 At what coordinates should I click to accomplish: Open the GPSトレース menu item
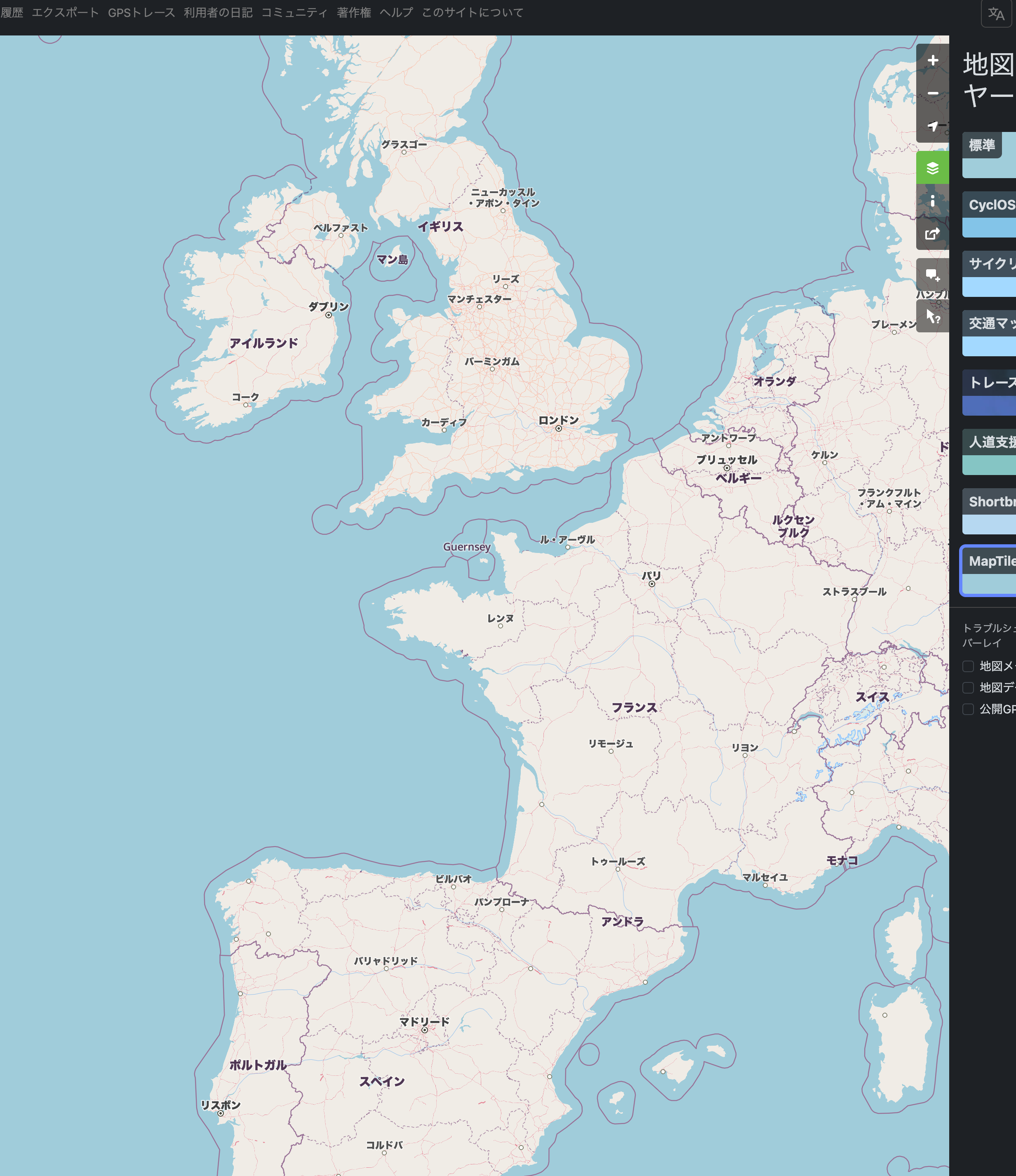tap(141, 12)
